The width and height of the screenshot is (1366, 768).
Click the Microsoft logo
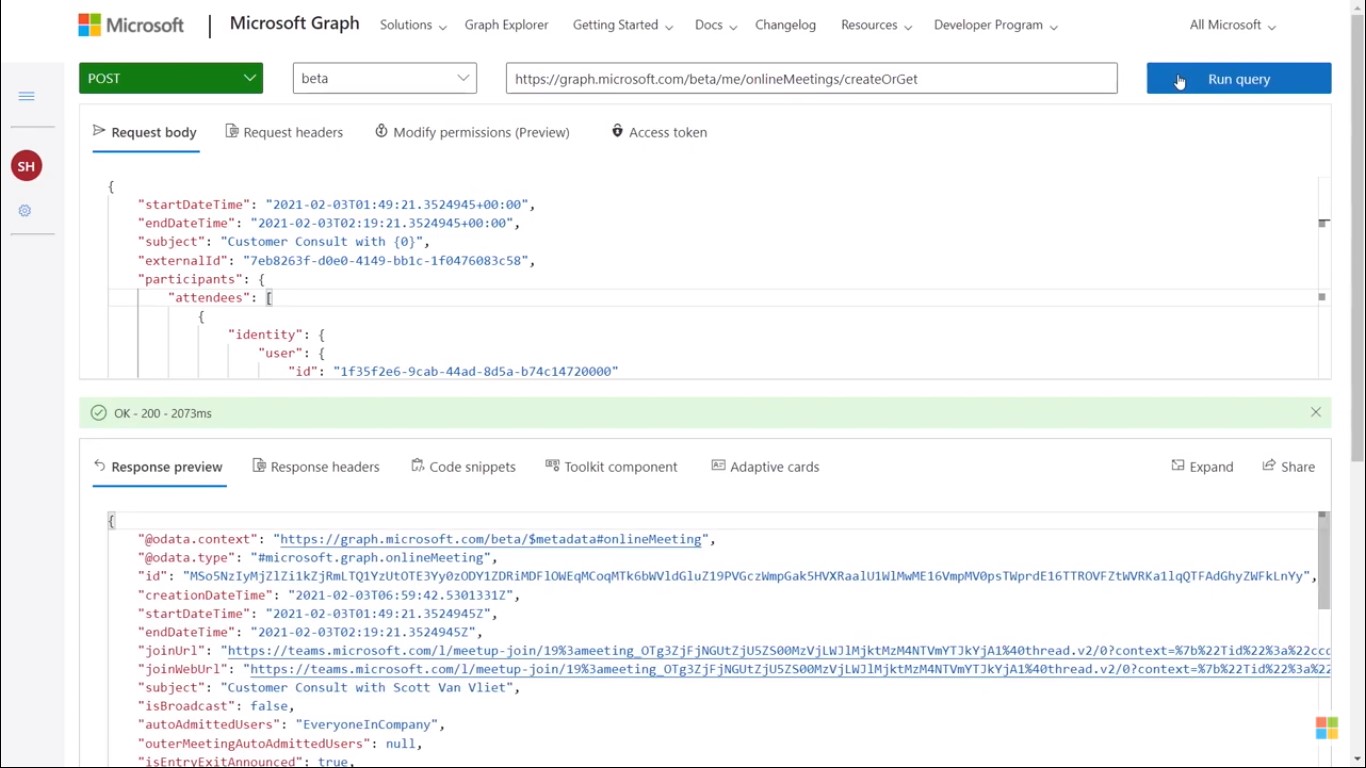[131, 25]
